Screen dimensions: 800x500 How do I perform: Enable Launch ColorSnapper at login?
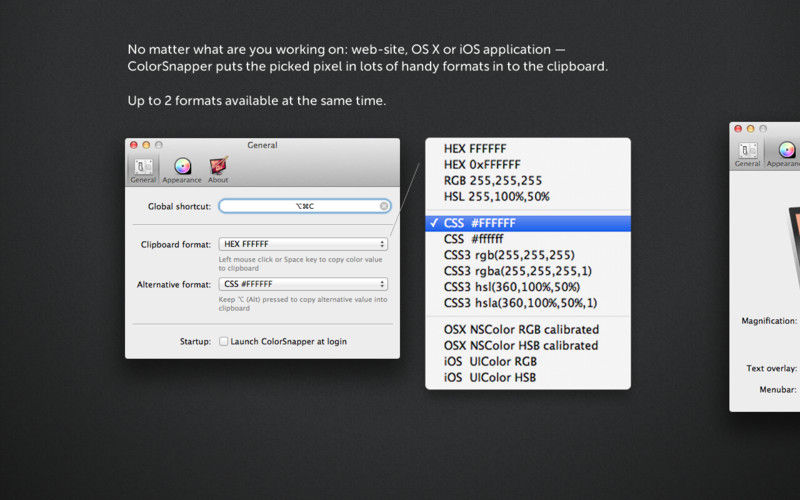223,341
